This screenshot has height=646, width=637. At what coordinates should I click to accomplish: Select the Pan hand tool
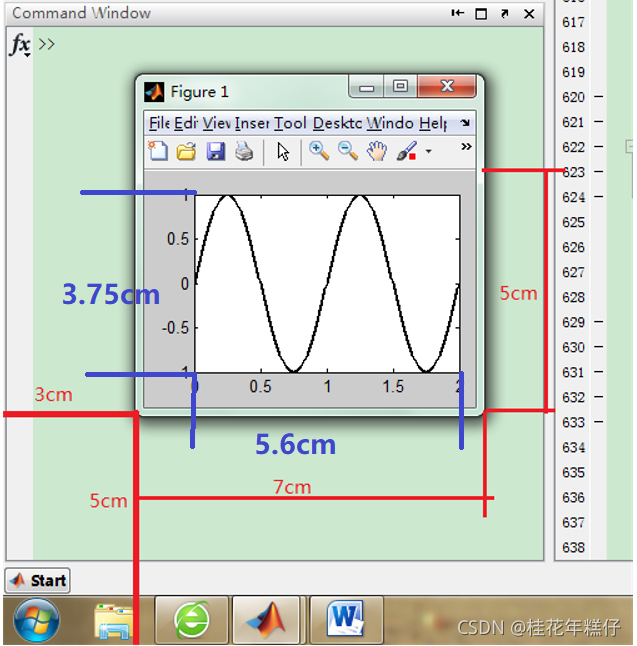(377, 151)
